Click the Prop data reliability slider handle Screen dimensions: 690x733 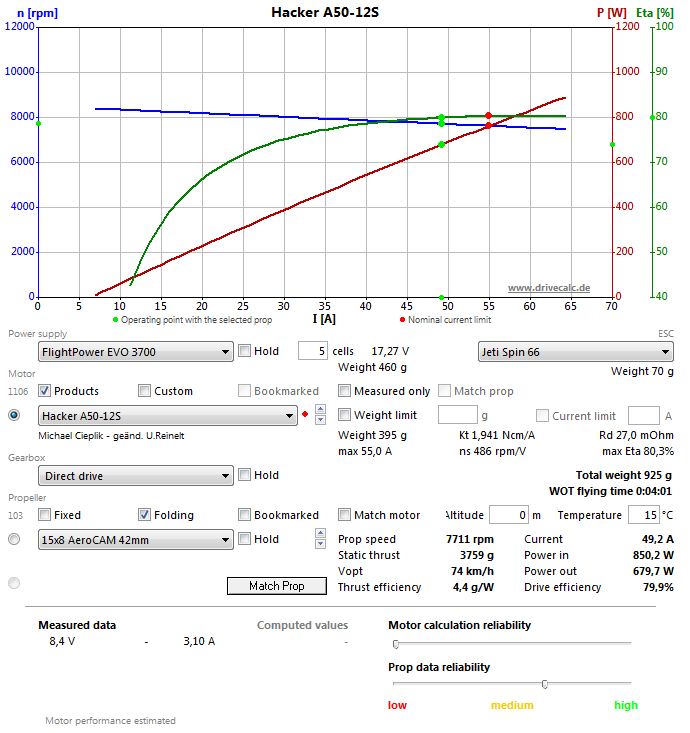(x=544, y=684)
